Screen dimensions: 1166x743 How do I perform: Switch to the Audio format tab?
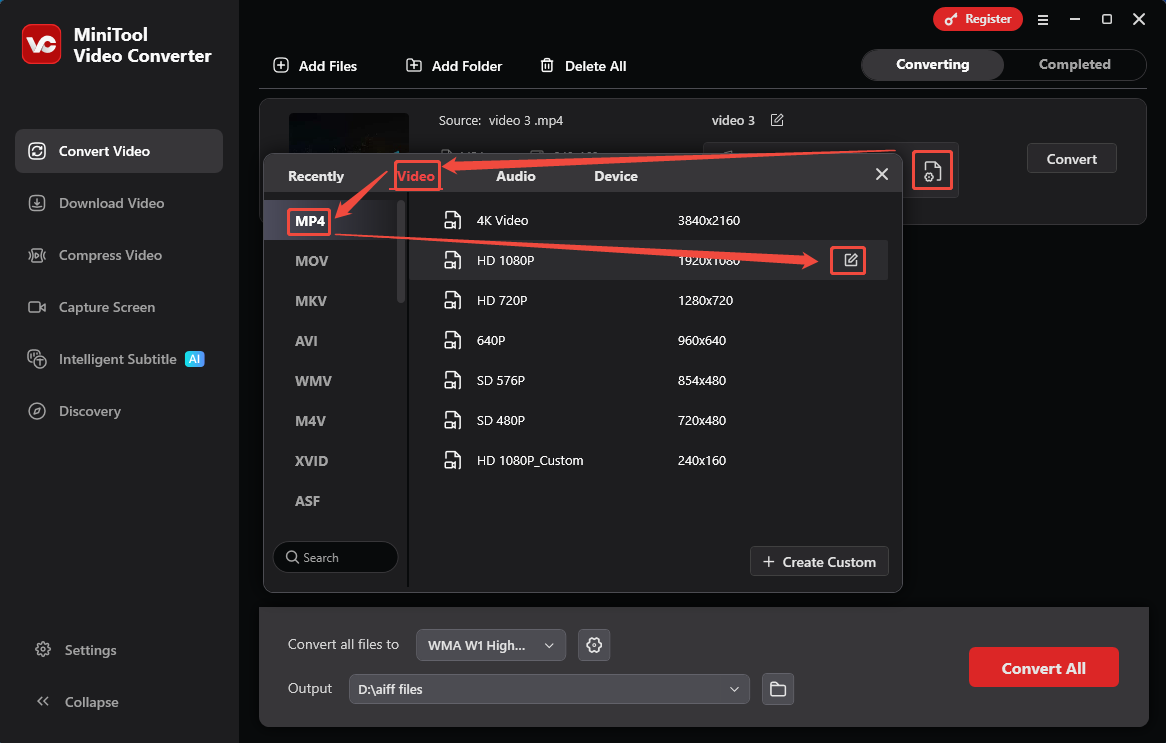[516, 175]
